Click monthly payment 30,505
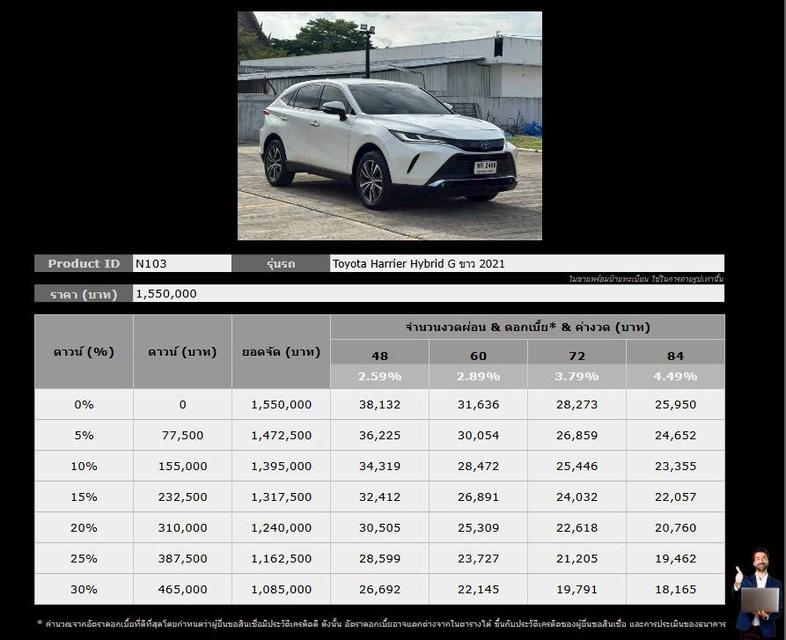786x640 pixels. click(379, 528)
